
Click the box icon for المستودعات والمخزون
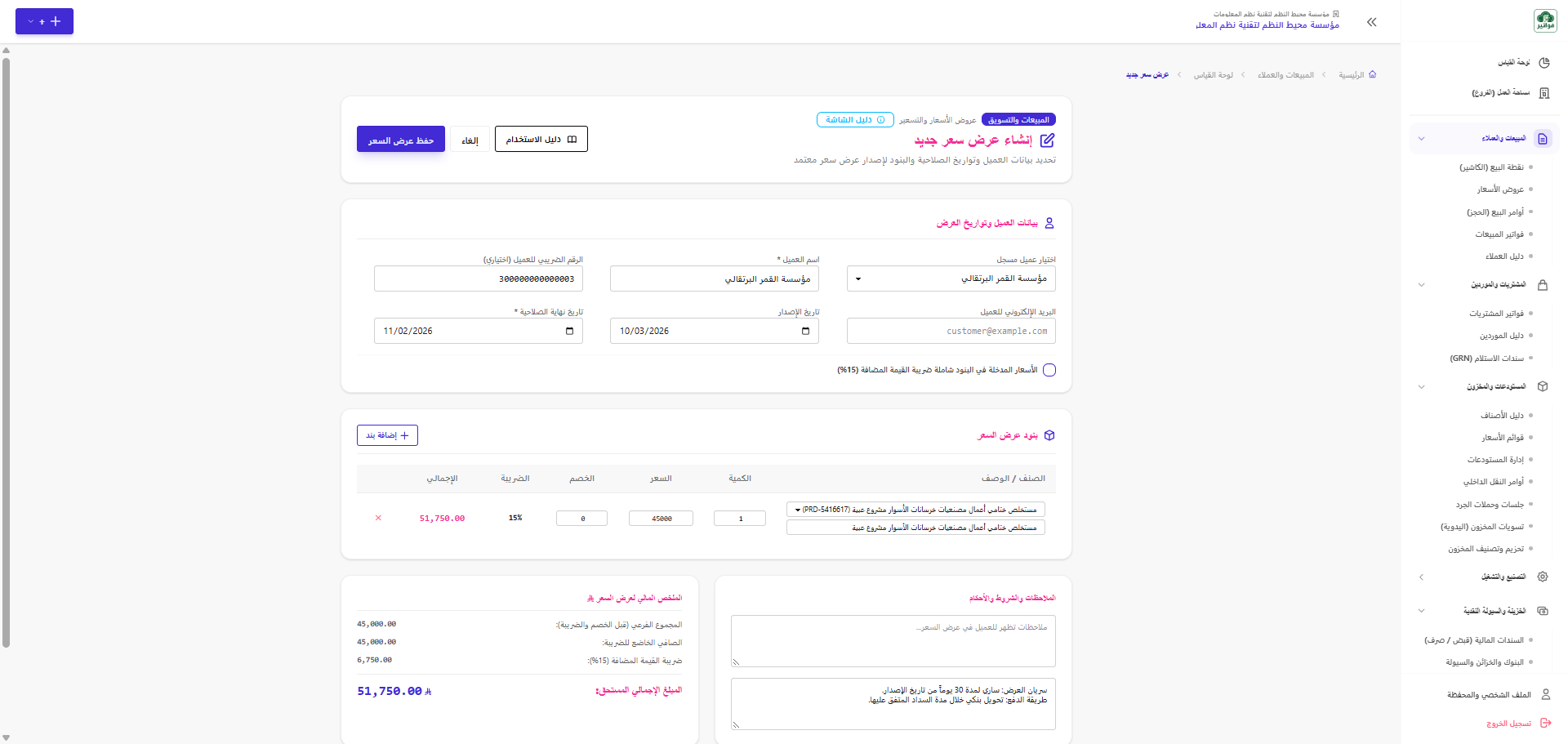click(1543, 386)
